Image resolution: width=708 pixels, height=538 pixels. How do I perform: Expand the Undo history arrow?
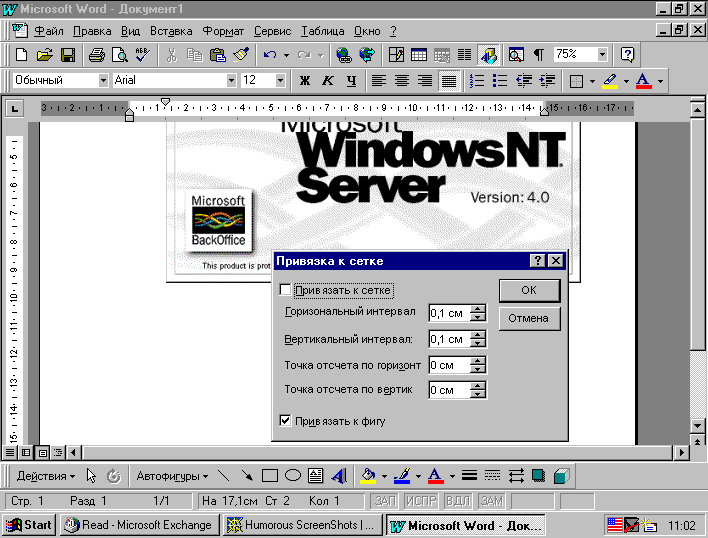pos(286,56)
